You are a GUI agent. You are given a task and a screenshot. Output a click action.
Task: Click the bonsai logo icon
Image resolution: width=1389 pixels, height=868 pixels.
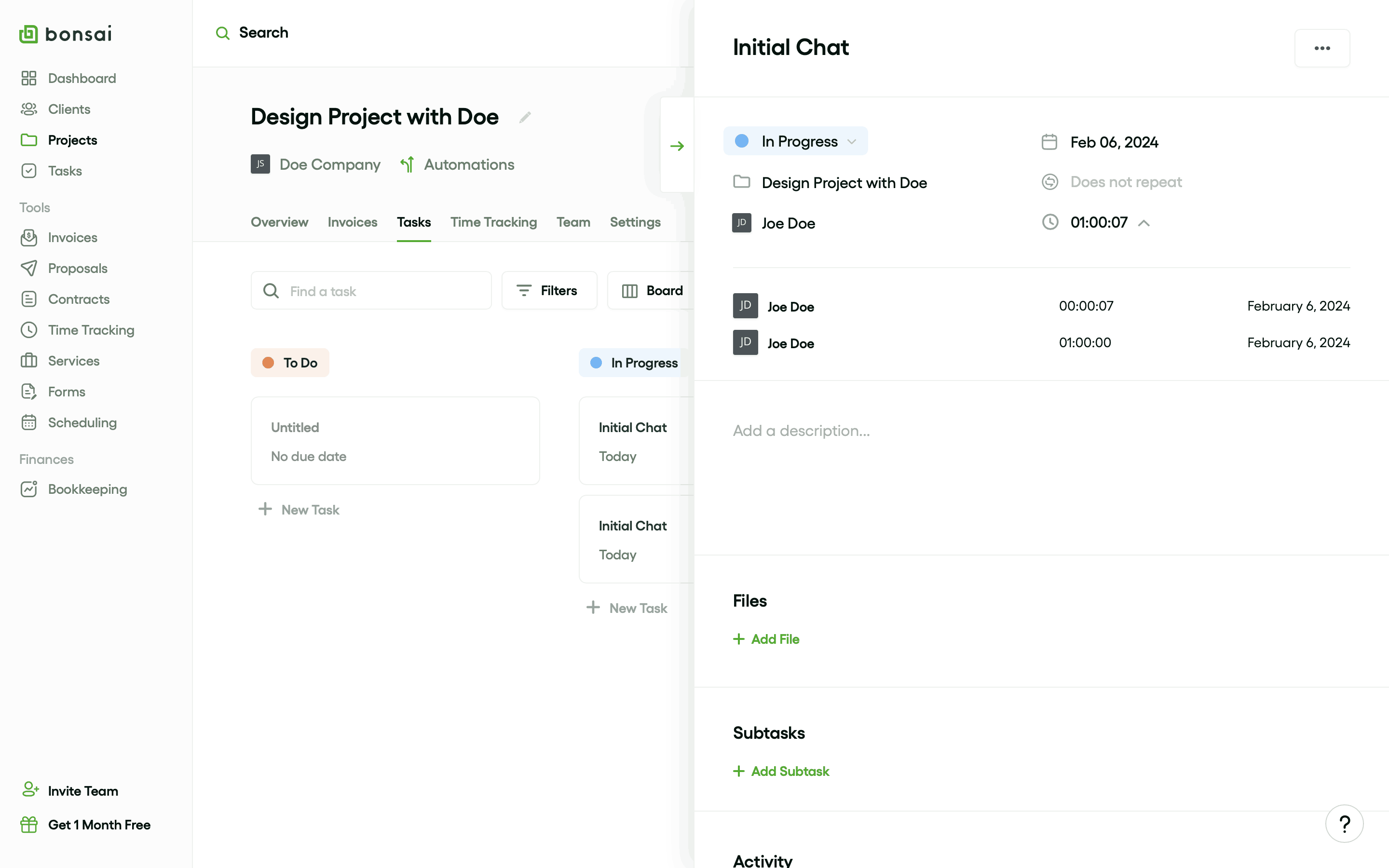[28, 34]
